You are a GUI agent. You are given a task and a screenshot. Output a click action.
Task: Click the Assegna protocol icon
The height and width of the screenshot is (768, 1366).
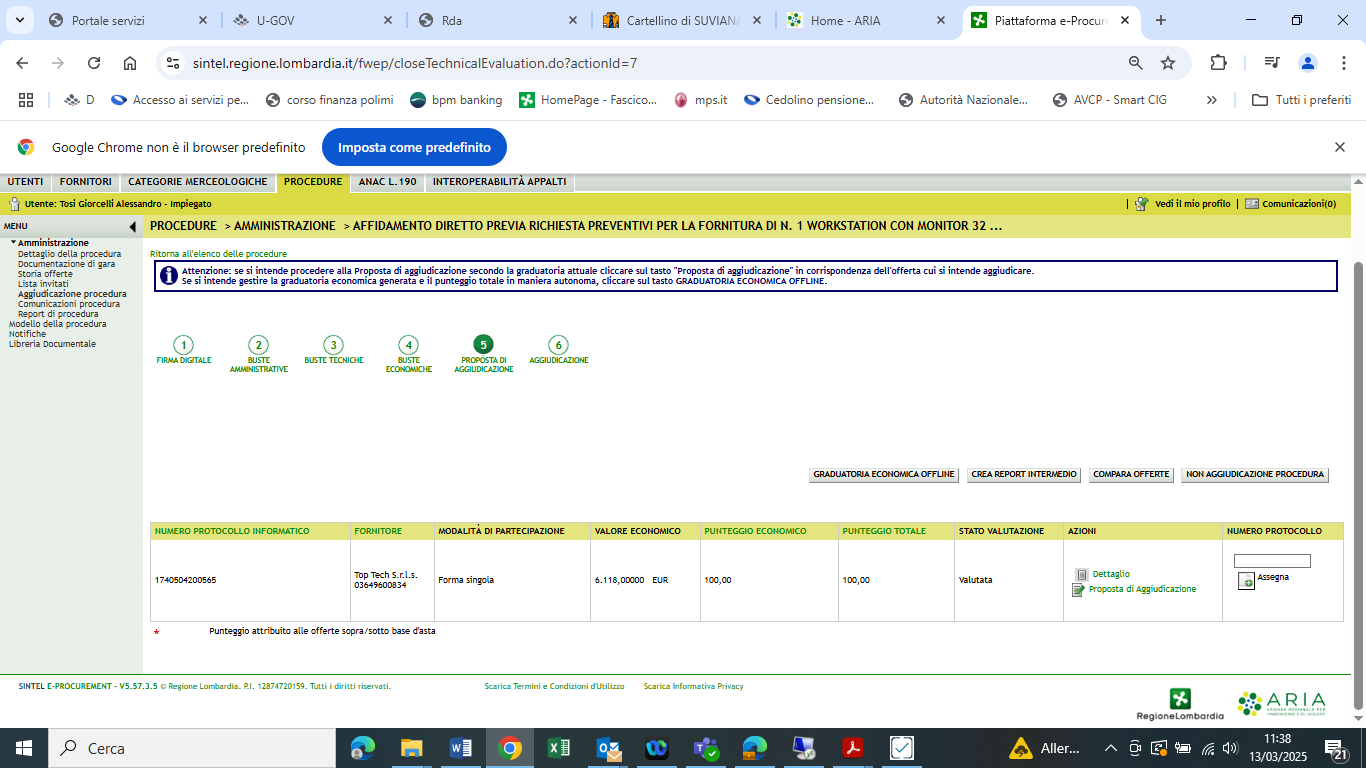click(1246, 581)
